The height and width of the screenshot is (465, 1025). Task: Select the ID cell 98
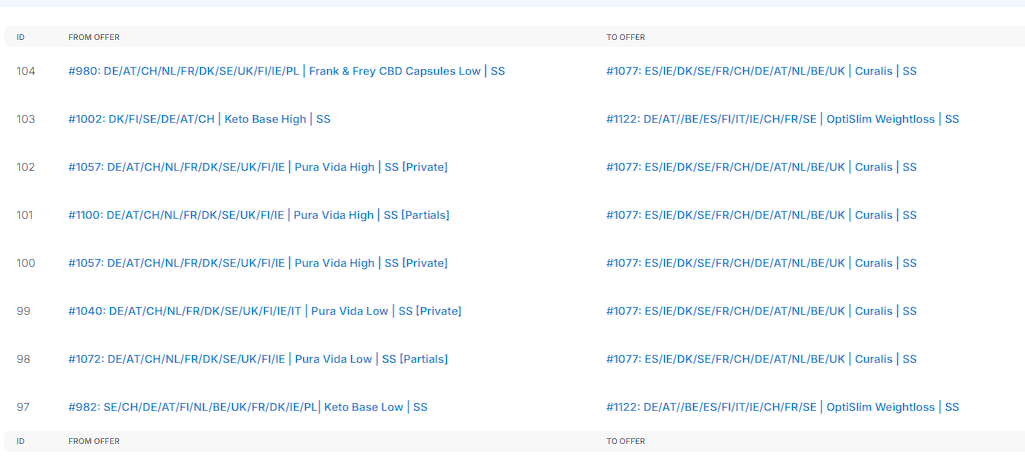pos(24,359)
